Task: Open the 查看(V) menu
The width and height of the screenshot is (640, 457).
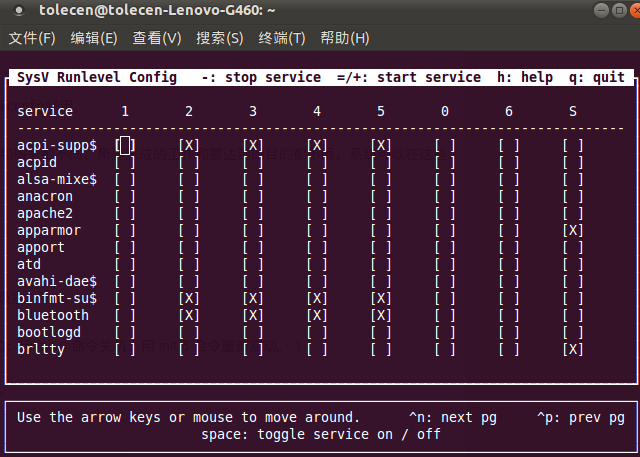Action: point(157,38)
